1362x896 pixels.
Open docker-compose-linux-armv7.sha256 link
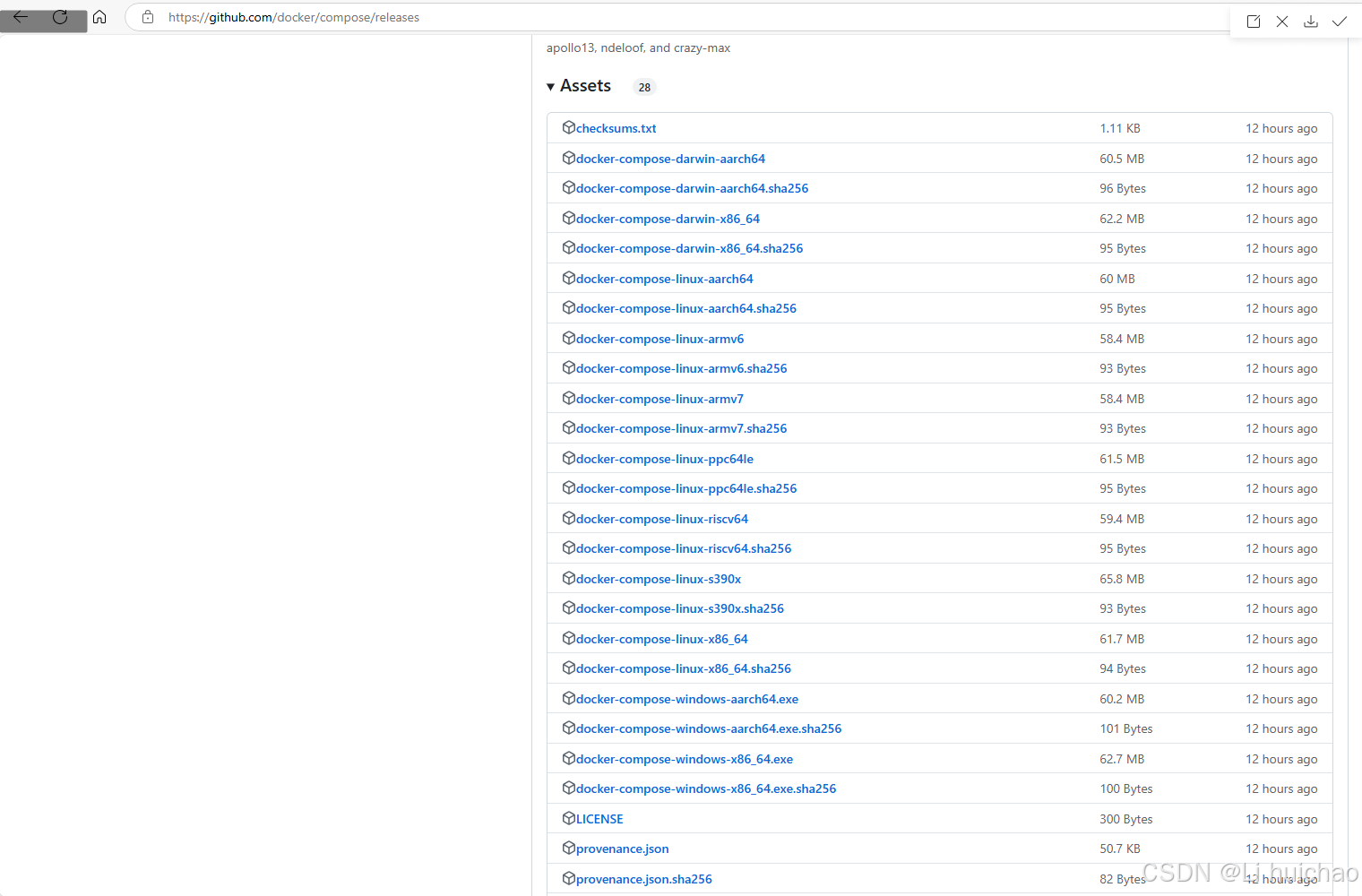tap(681, 428)
